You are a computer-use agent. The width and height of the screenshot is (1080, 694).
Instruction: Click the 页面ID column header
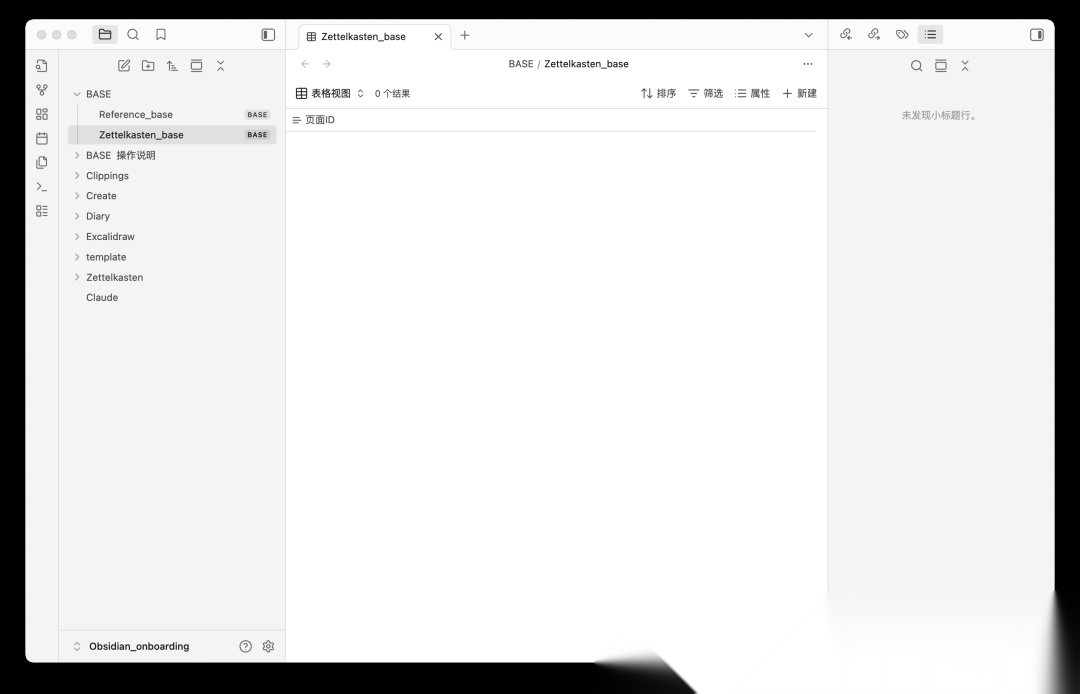coord(314,120)
